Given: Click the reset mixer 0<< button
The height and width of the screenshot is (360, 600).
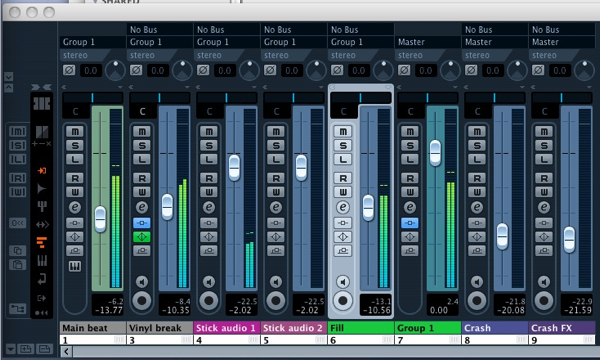Looking at the screenshot, I should (x=18, y=223).
